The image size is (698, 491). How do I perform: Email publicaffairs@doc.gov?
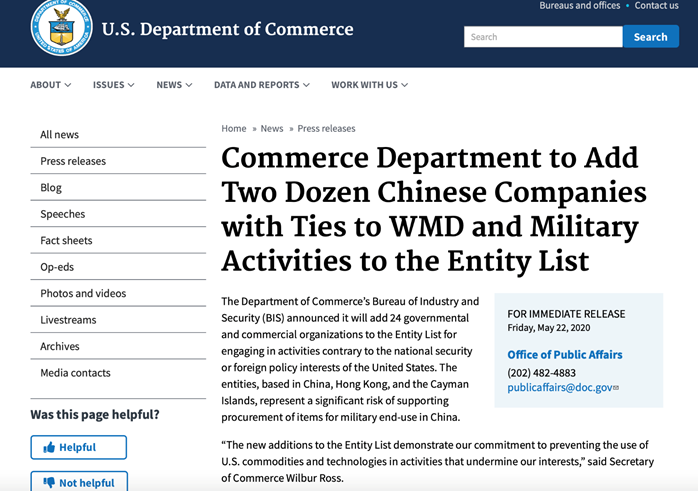click(x=560, y=387)
